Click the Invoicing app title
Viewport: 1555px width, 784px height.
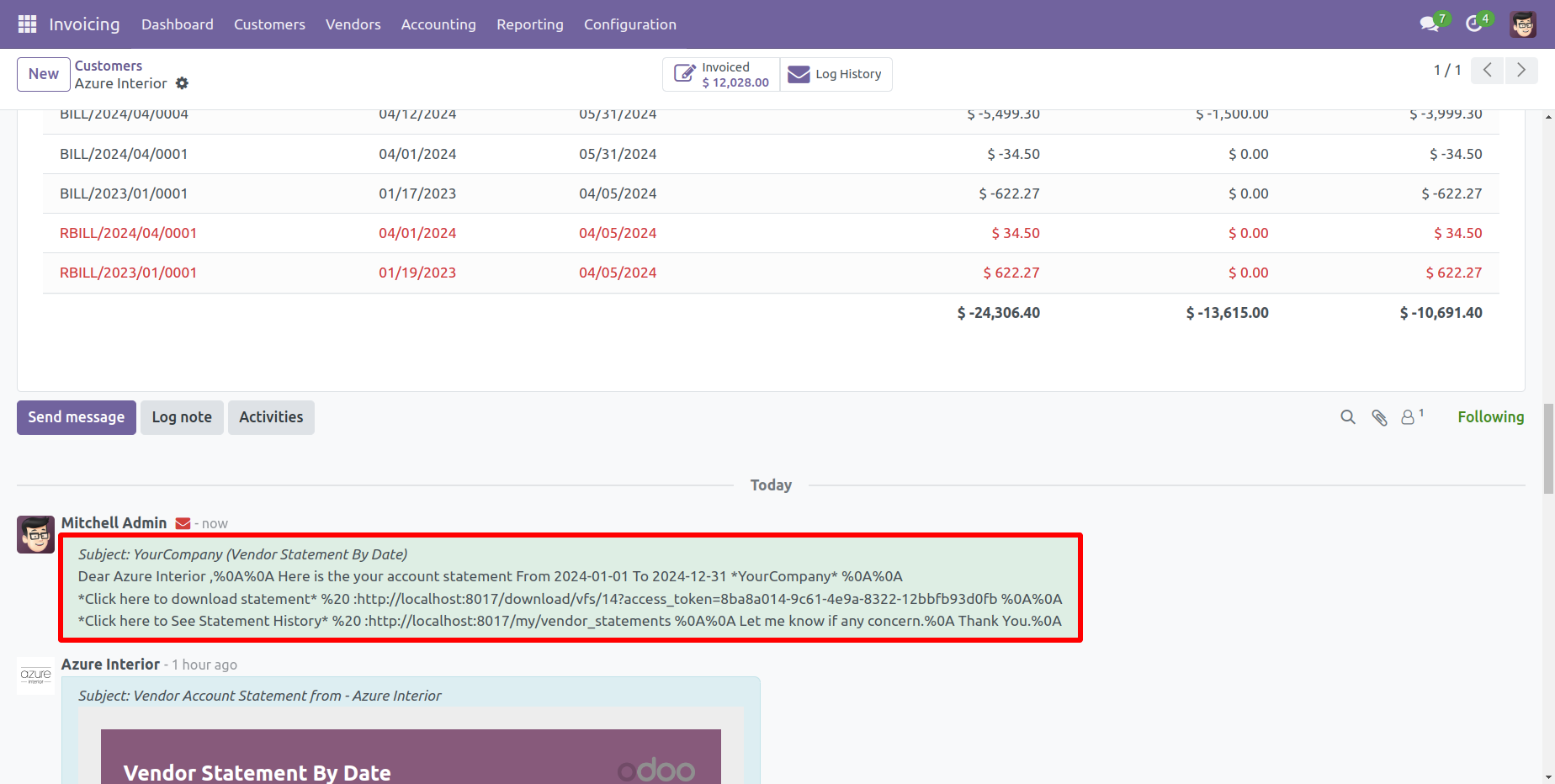click(x=84, y=24)
